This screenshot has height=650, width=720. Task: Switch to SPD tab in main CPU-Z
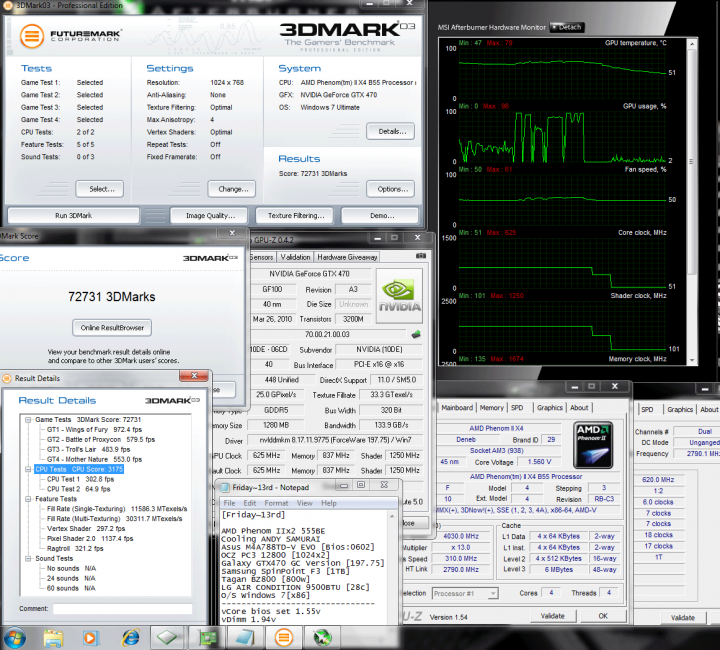517,408
